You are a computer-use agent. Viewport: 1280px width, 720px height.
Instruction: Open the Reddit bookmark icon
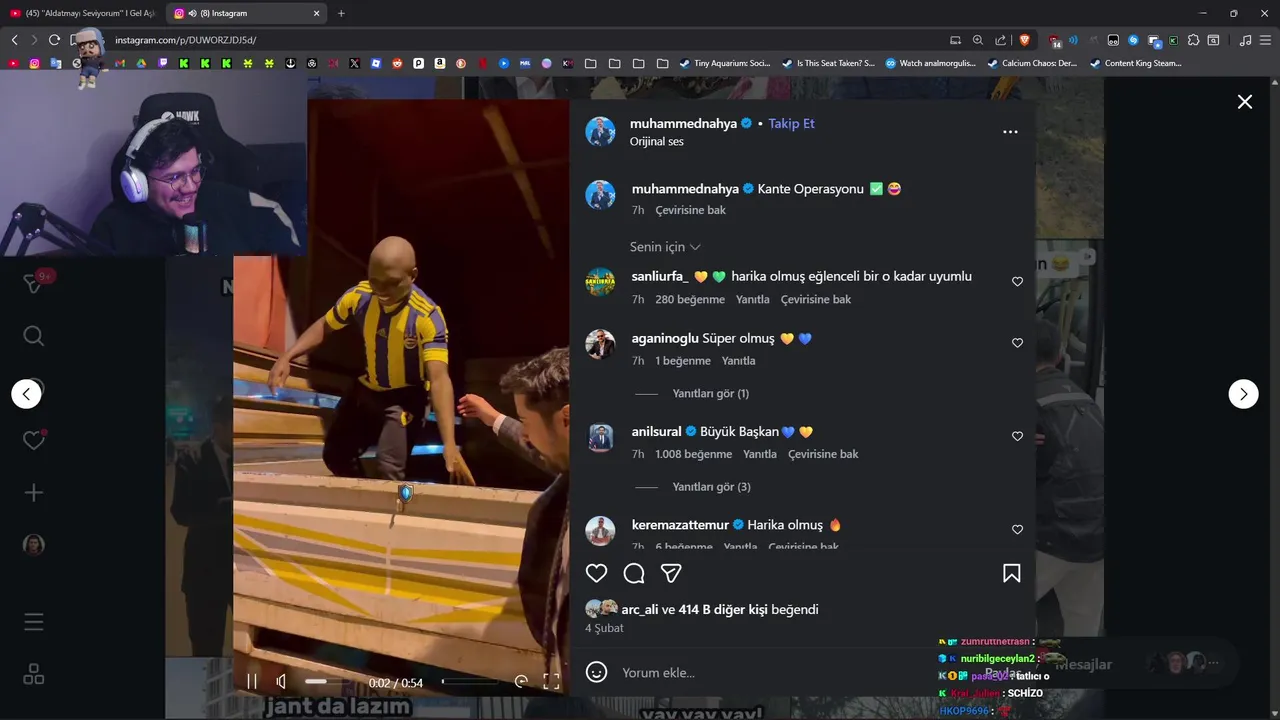(x=397, y=63)
